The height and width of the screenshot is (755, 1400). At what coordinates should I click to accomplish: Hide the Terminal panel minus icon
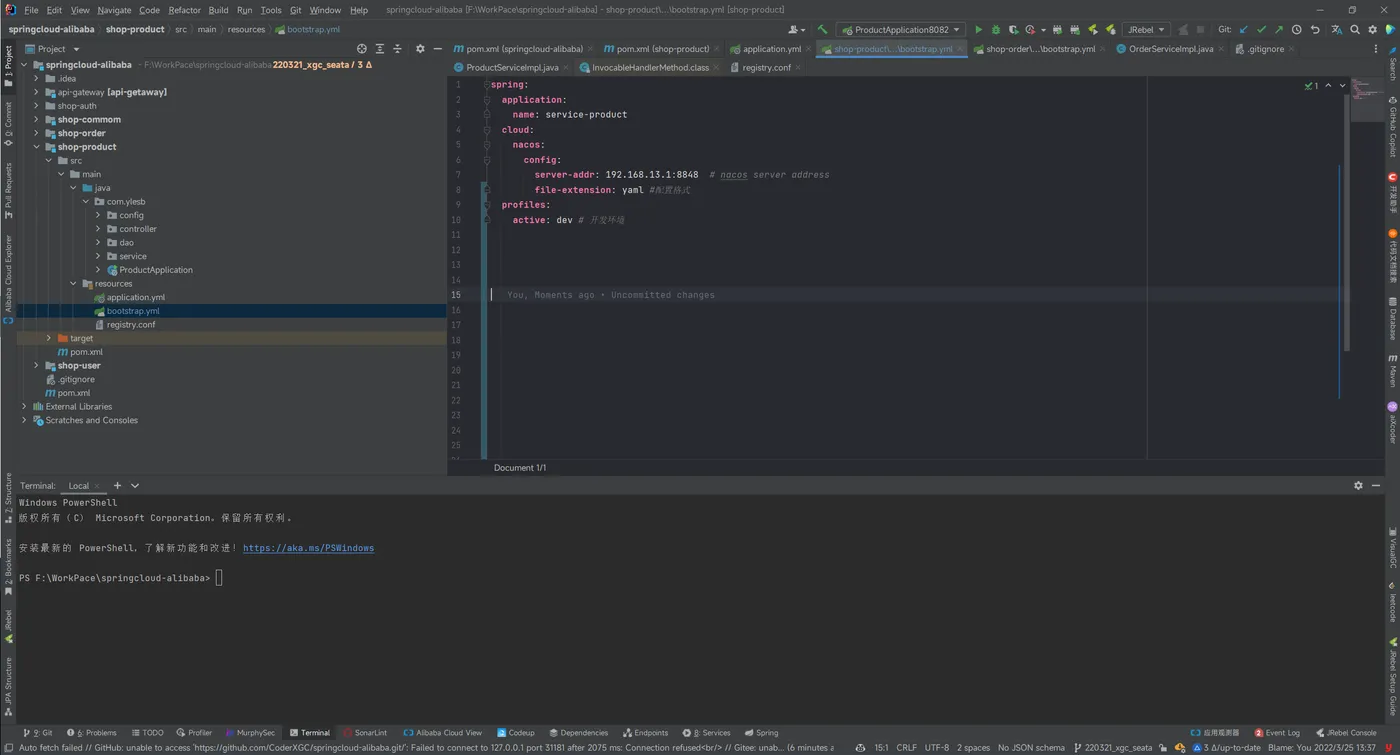(x=1376, y=486)
